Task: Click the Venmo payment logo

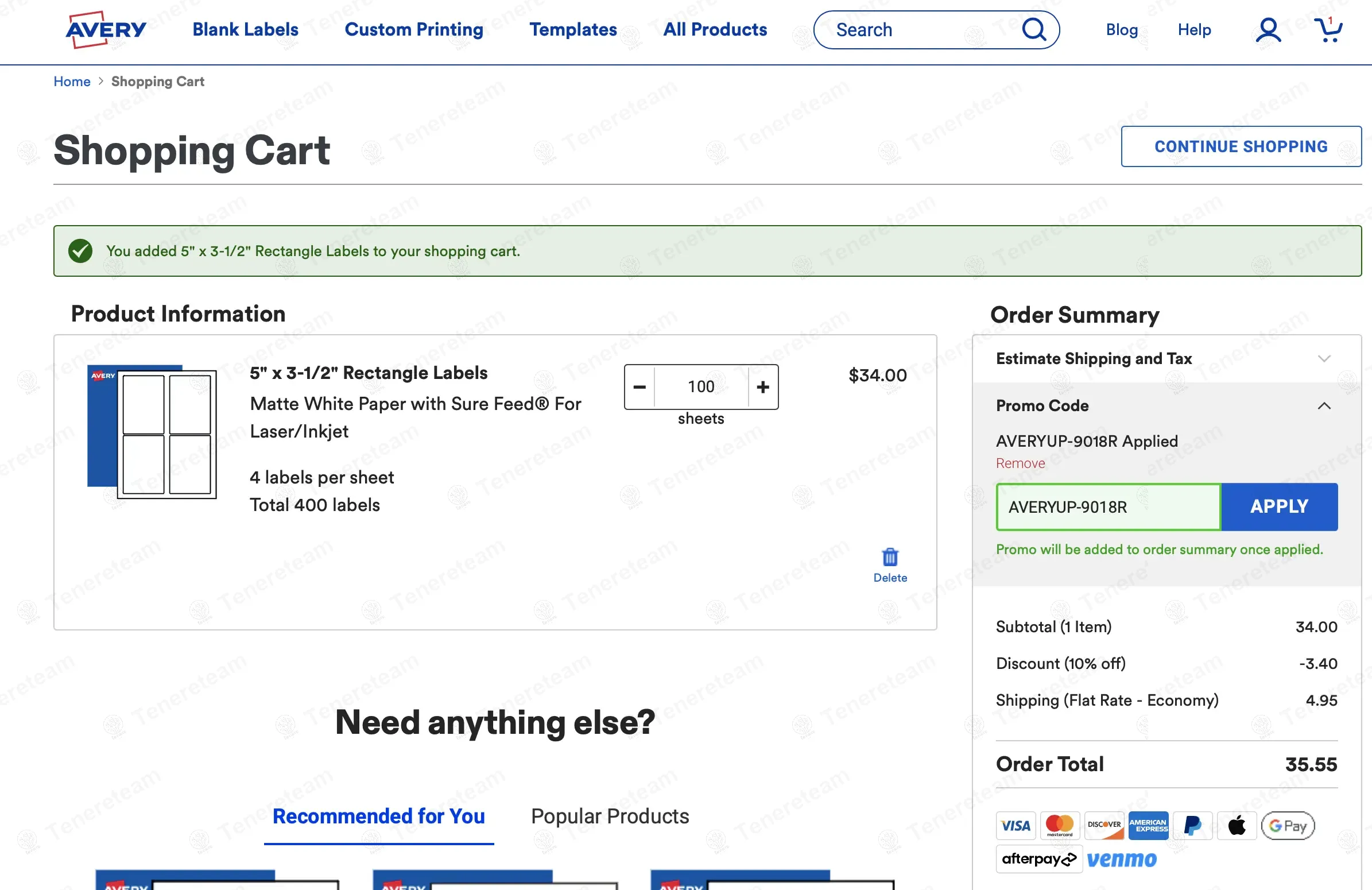Action: [x=1121, y=859]
